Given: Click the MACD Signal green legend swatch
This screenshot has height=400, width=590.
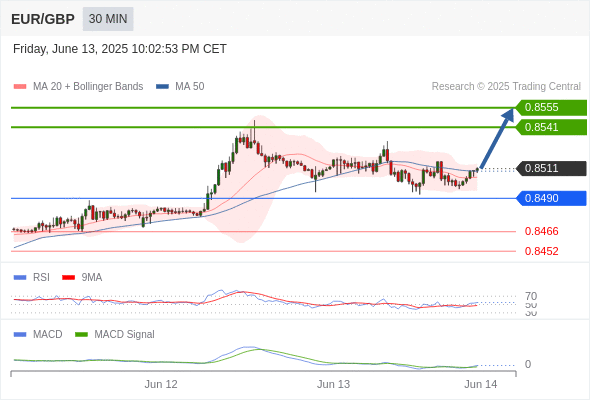Looking at the screenshot, I should point(81,335).
